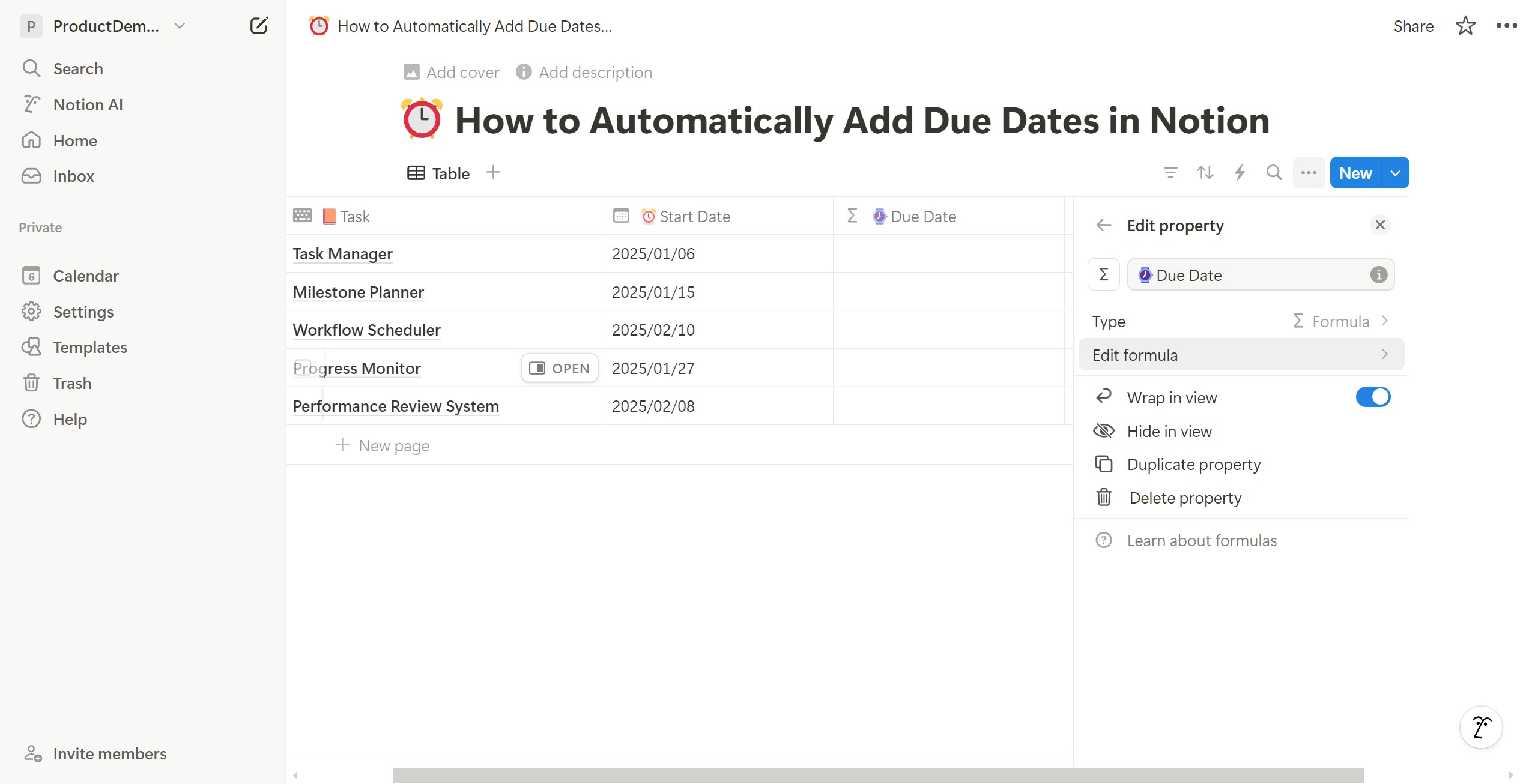This screenshot has width=1538, height=784.
Task: Click the Due Date column header
Action: 949,216
